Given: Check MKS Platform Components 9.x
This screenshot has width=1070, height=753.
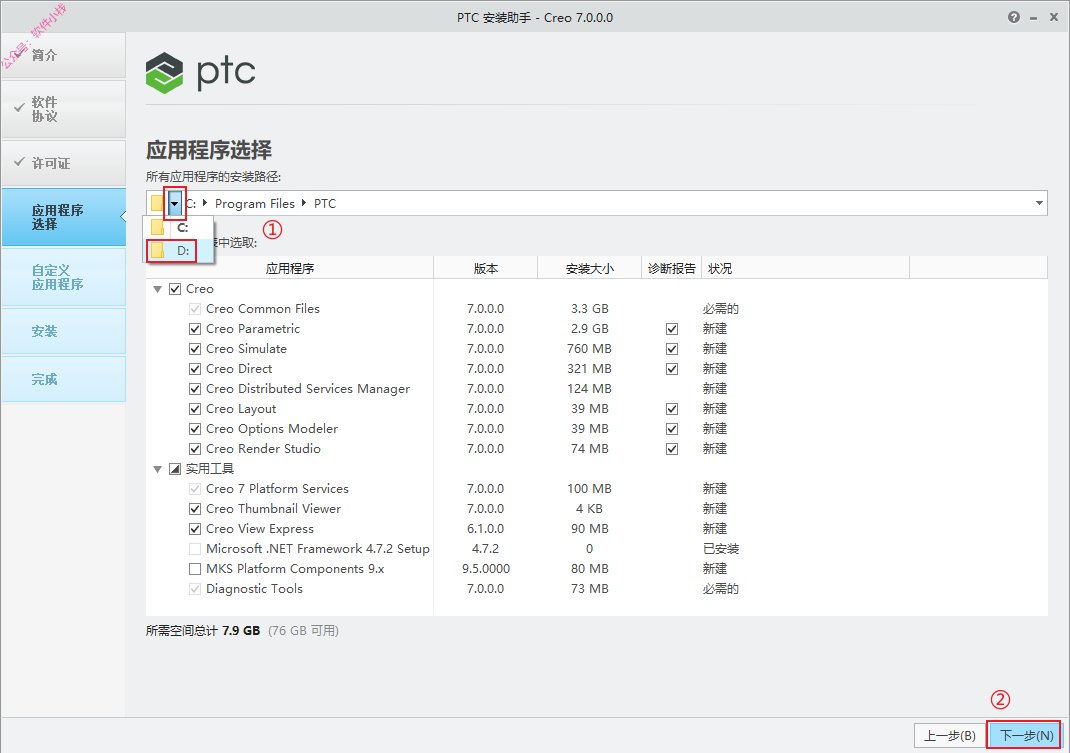Looking at the screenshot, I should 194,569.
